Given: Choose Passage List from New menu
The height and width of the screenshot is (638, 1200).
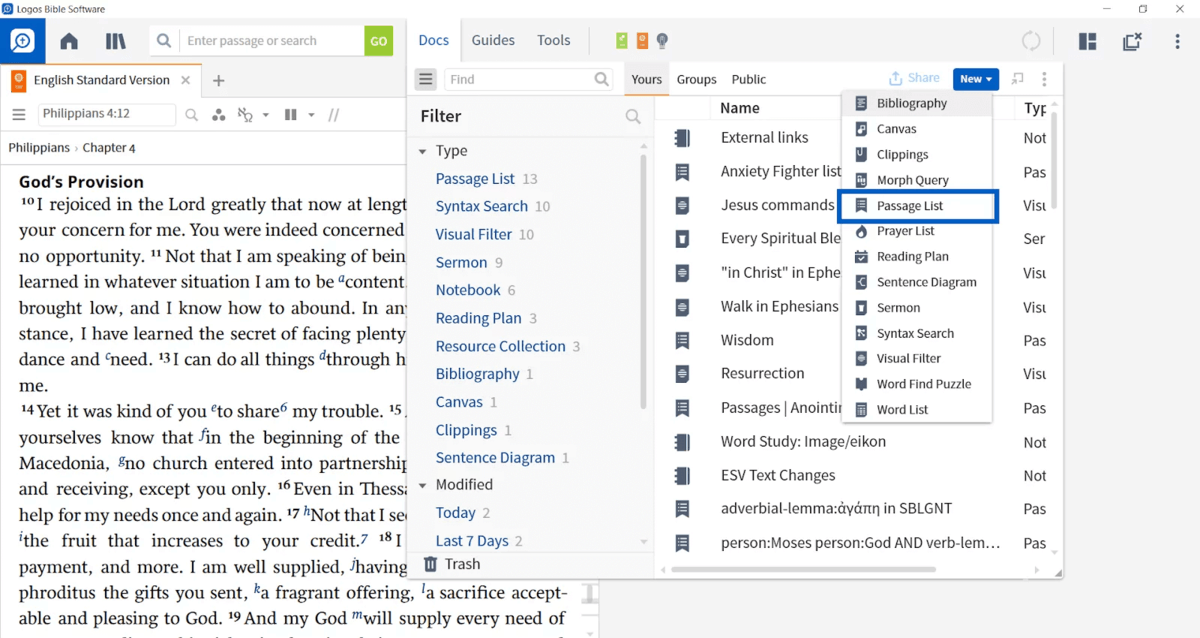Looking at the screenshot, I should pos(909,206).
